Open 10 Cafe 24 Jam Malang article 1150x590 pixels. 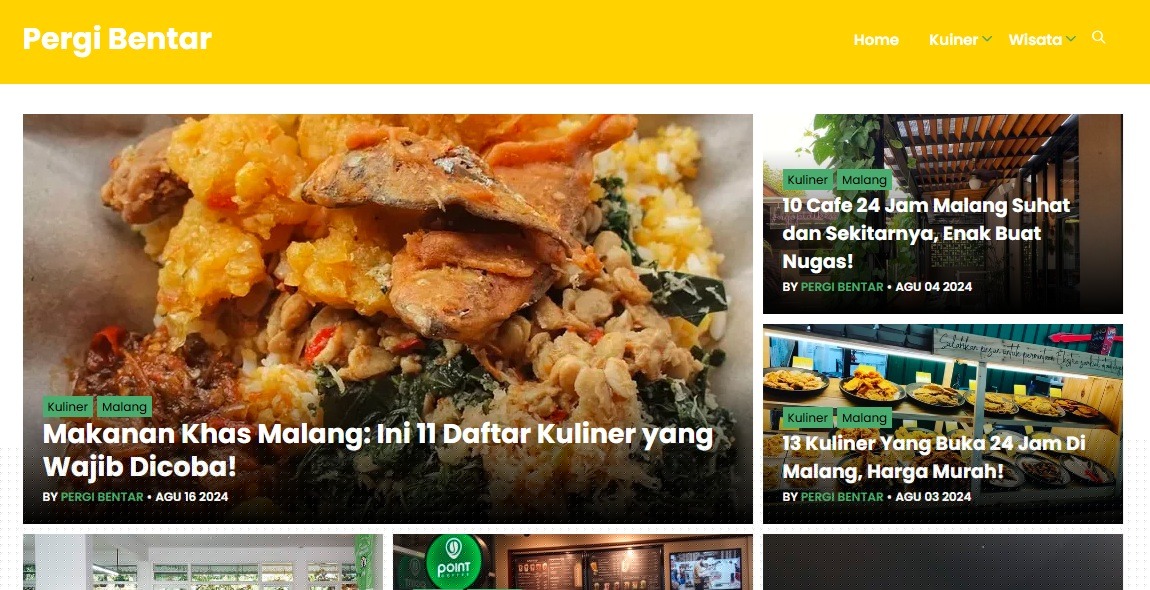[926, 233]
